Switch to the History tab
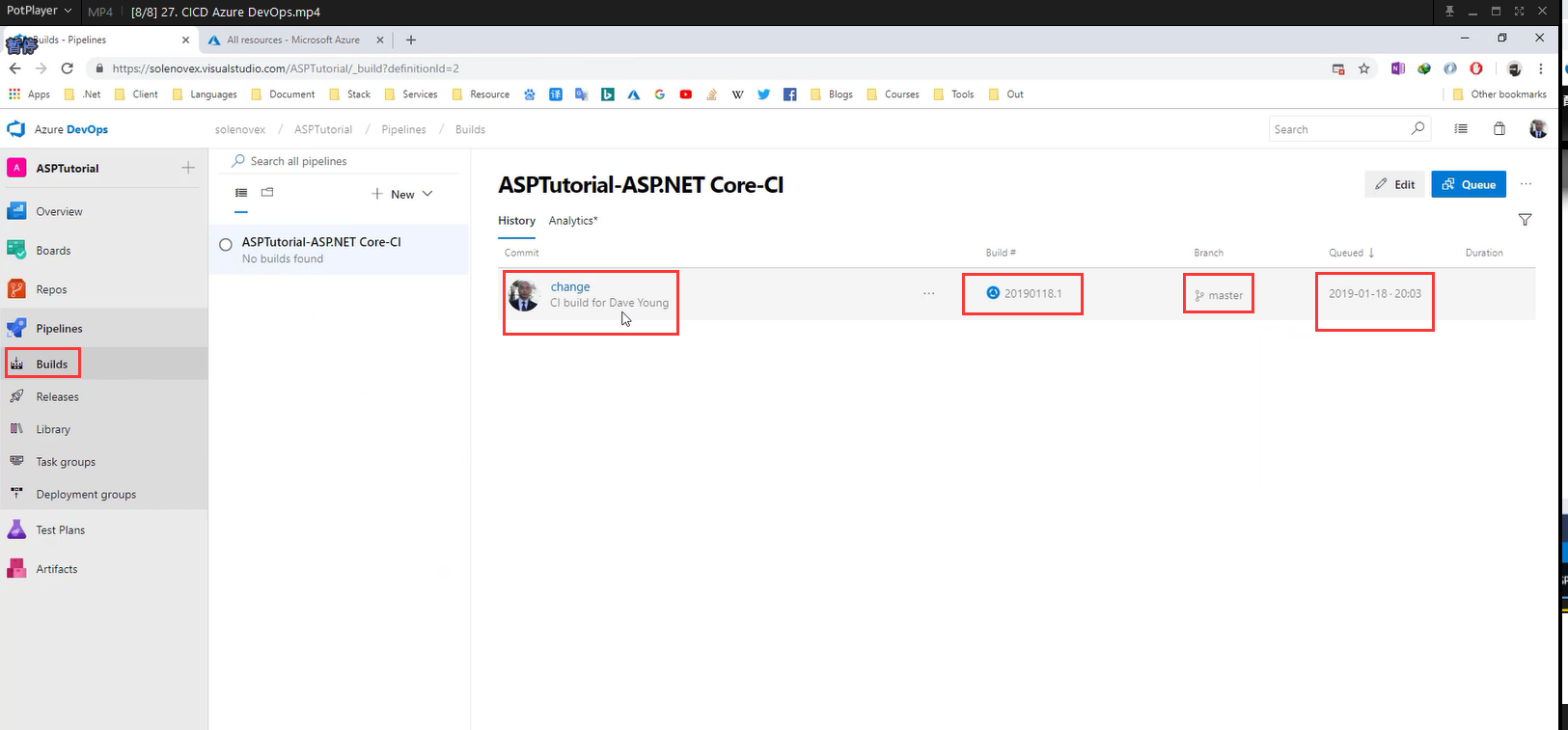 click(516, 221)
